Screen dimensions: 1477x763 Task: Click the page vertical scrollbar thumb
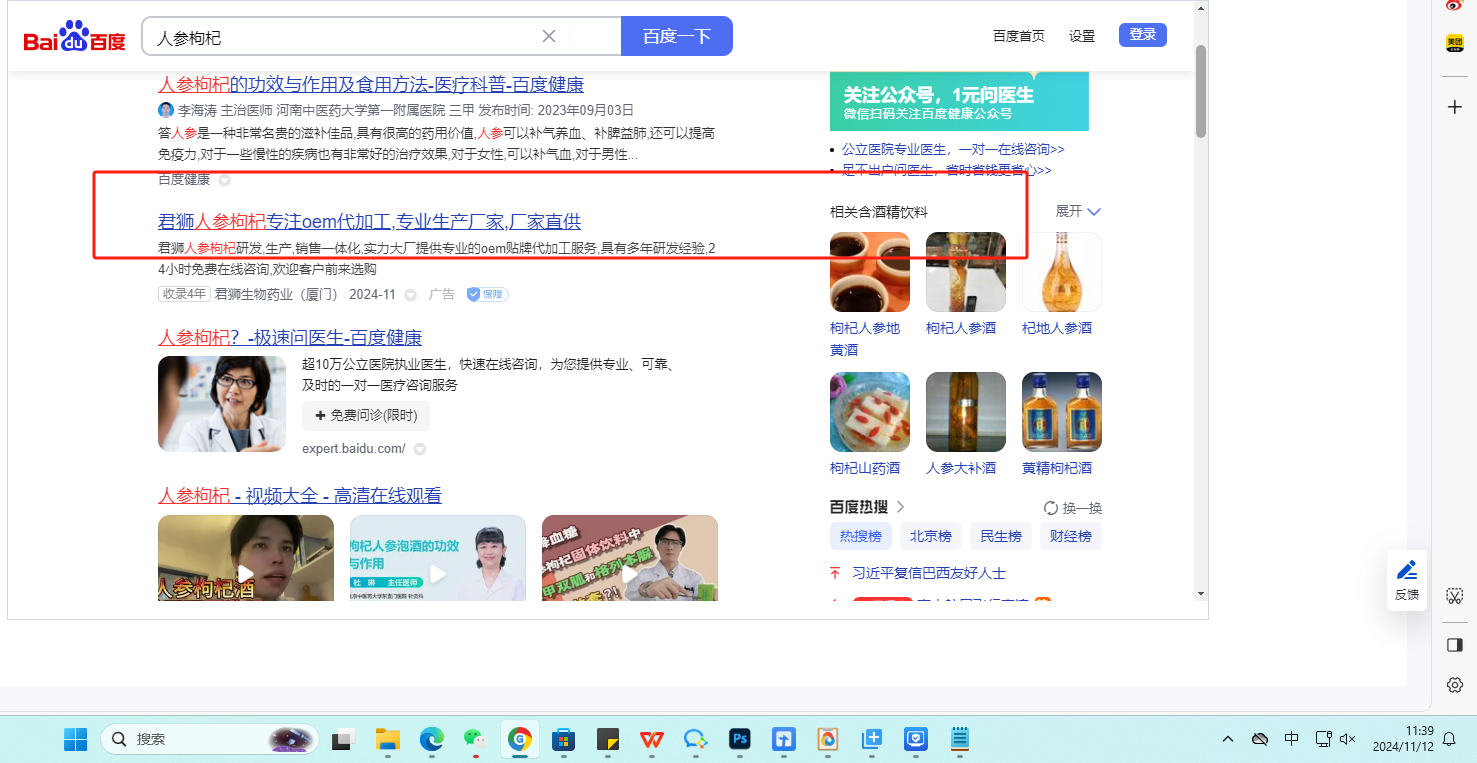click(x=1201, y=90)
